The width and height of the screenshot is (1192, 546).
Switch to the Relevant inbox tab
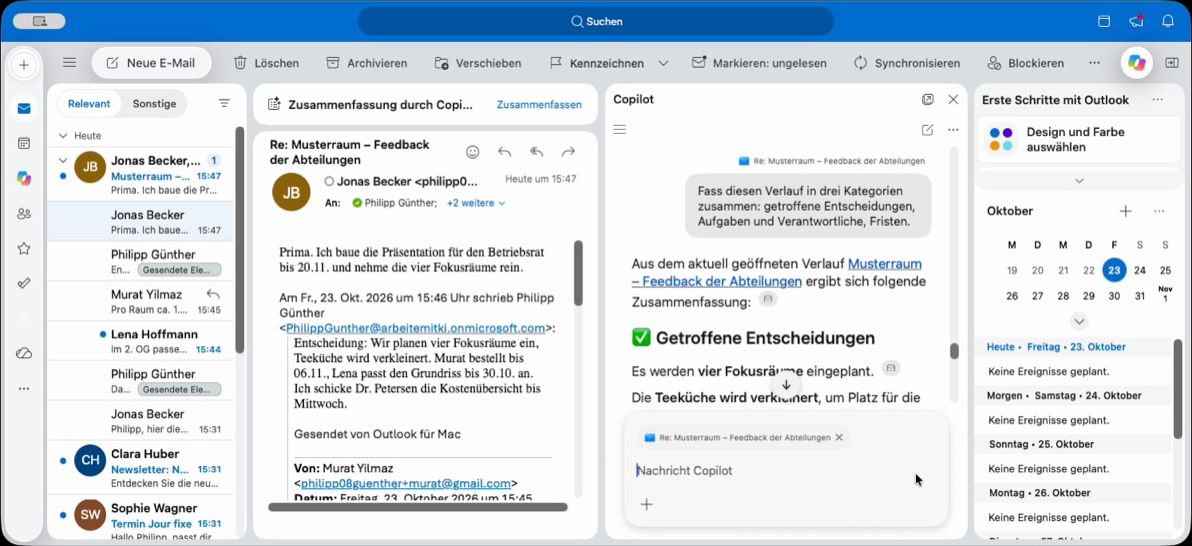pyautogui.click(x=89, y=103)
